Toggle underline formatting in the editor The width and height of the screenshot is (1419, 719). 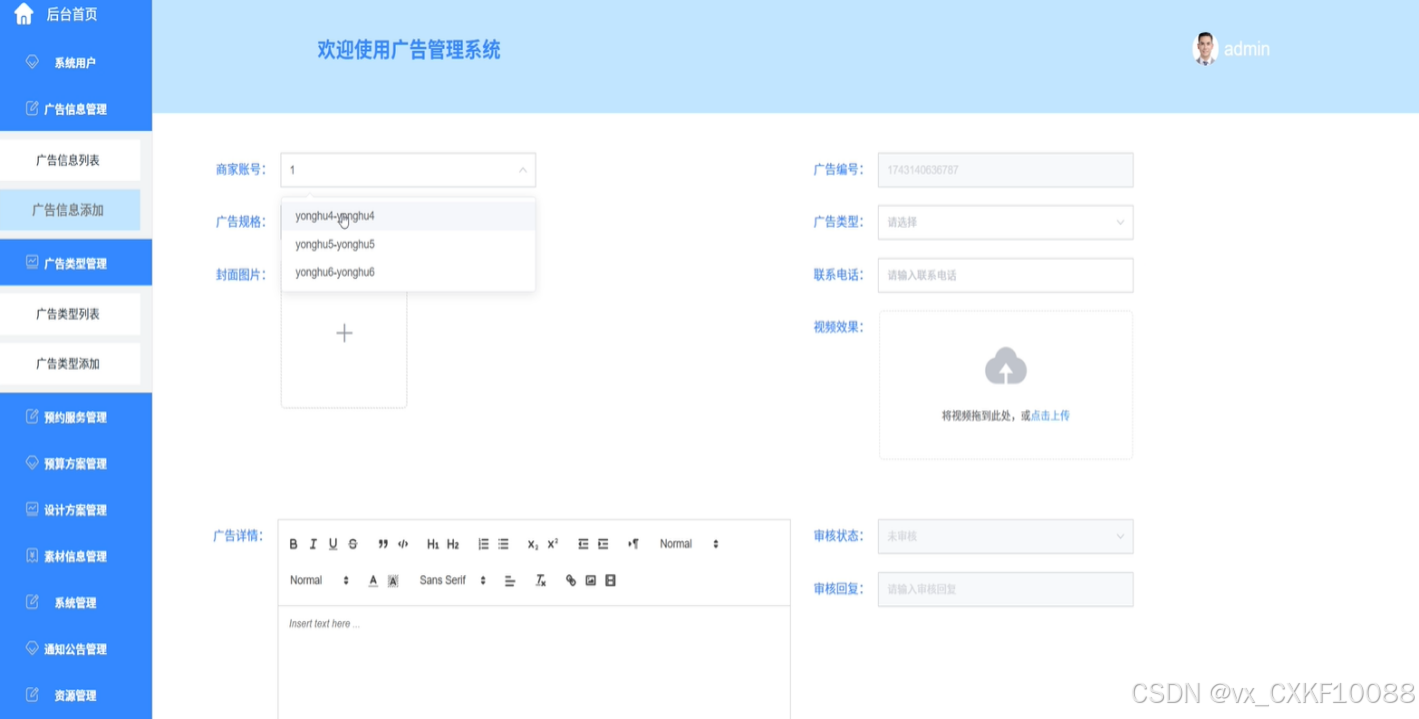click(x=333, y=544)
